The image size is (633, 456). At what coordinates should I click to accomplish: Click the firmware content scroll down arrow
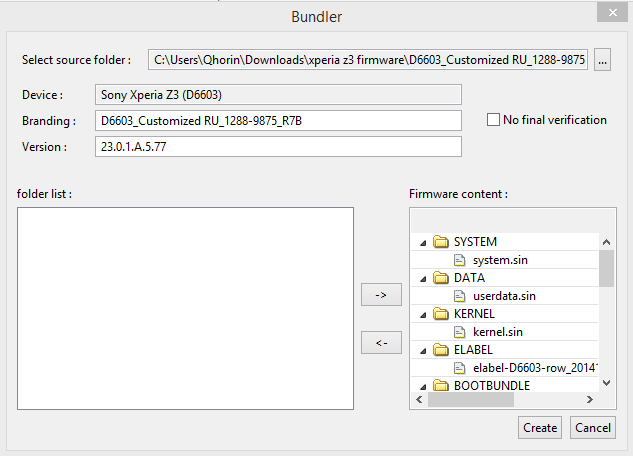pyautogui.click(x=606, y=383)
